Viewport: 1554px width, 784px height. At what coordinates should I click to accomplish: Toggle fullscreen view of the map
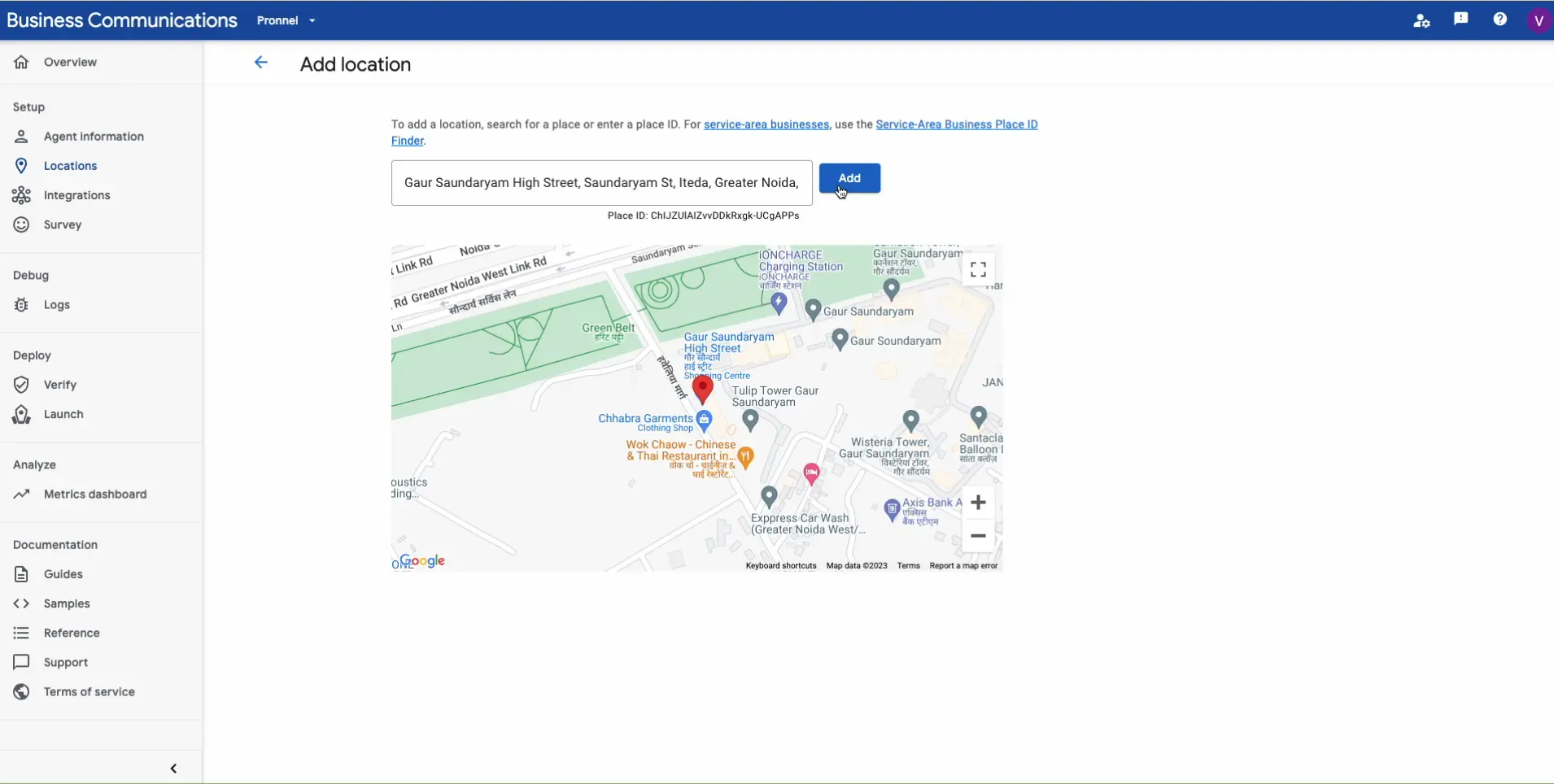(x=978, y=269)
